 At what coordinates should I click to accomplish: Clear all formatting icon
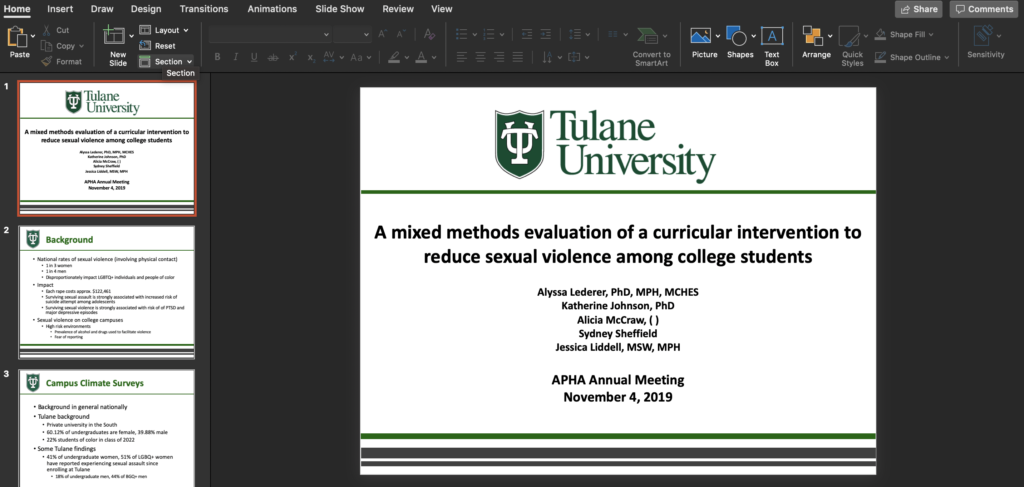429,34
